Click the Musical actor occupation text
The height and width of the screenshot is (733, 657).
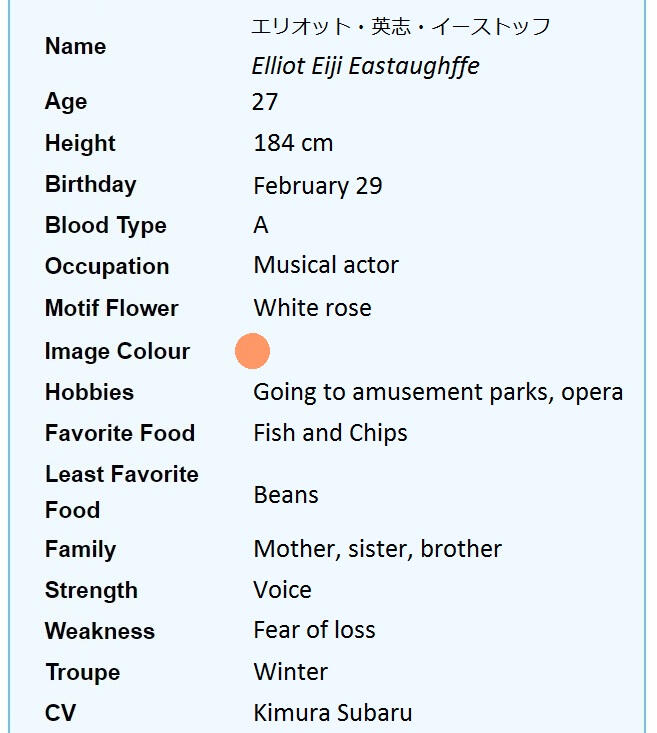tap(326, 265)
